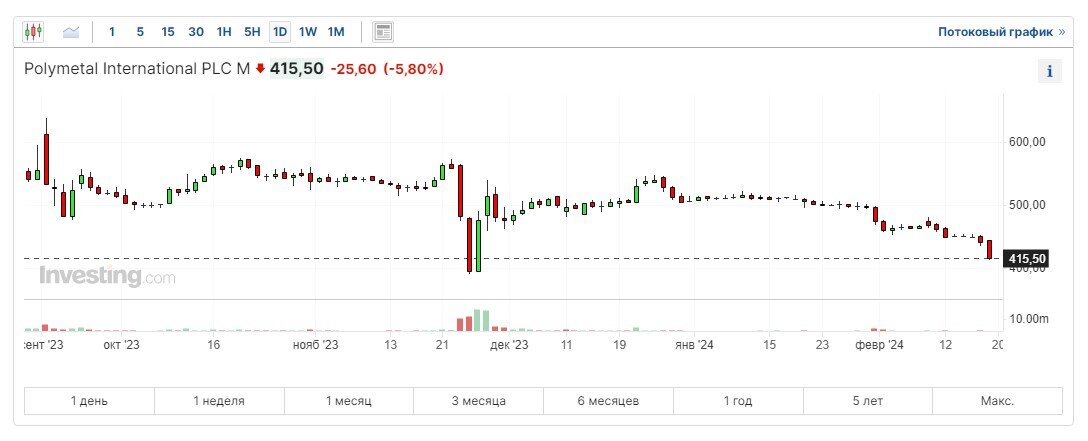Choose the 1 год range tab

738,401
